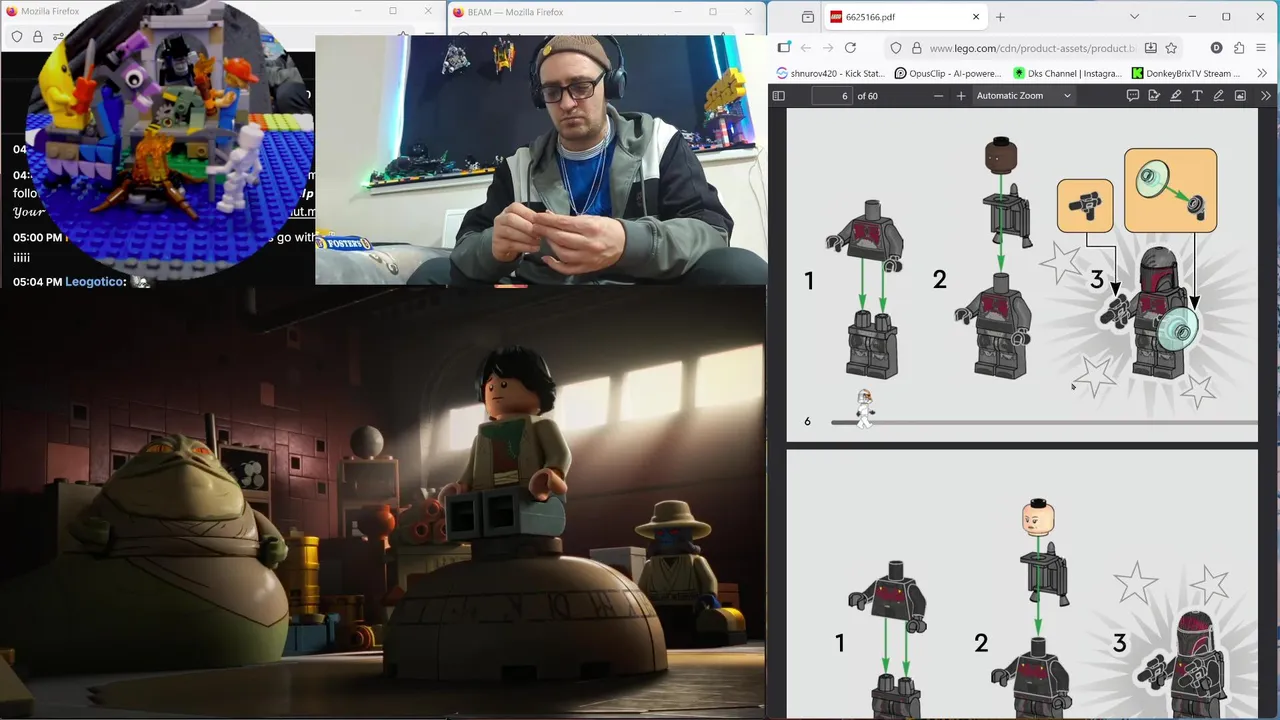Viewport: 1280px width, 720px height.
Task: Zoom in the PDF with plus button
Action: pyautogui.click(x=961, y=96)
